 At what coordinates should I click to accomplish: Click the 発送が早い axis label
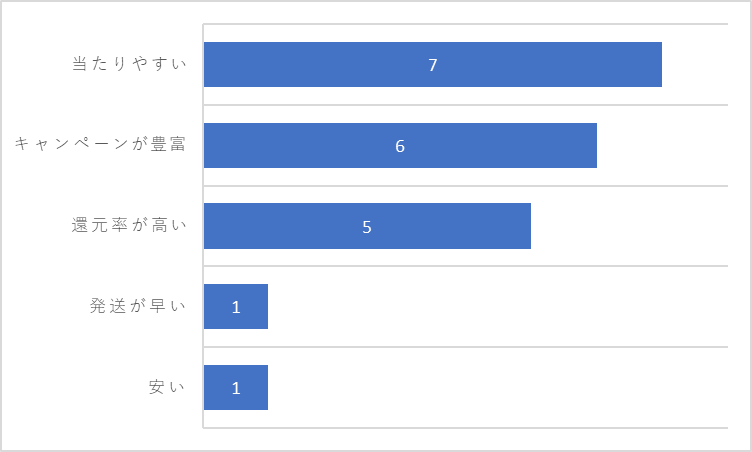tap(138, 306)
